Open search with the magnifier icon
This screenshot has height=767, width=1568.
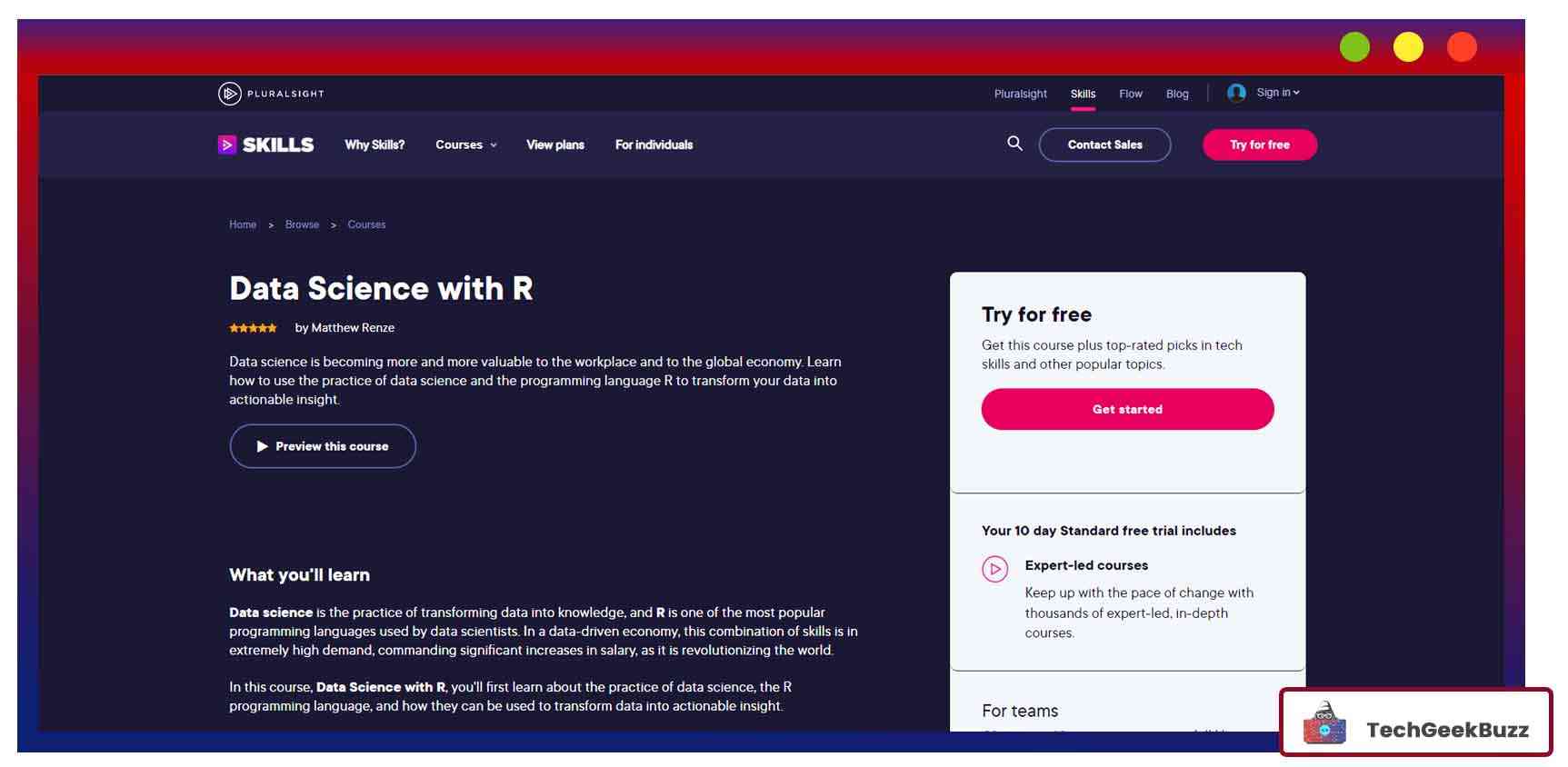pos(1014,144)
